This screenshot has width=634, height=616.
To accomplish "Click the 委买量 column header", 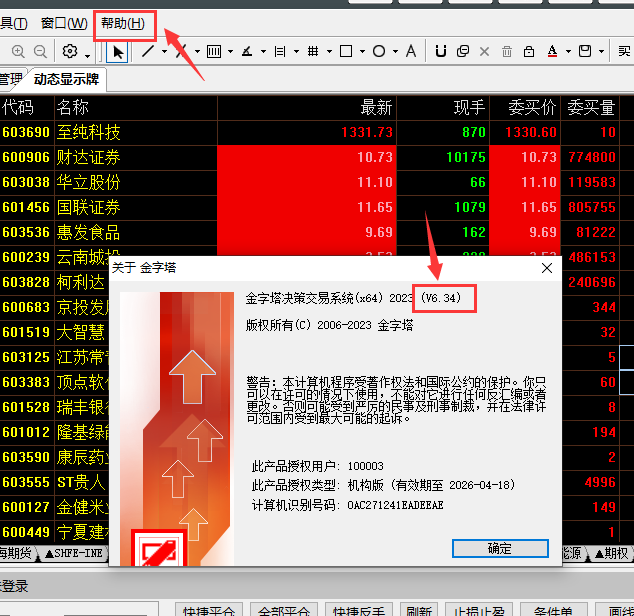I will point(591,108).
